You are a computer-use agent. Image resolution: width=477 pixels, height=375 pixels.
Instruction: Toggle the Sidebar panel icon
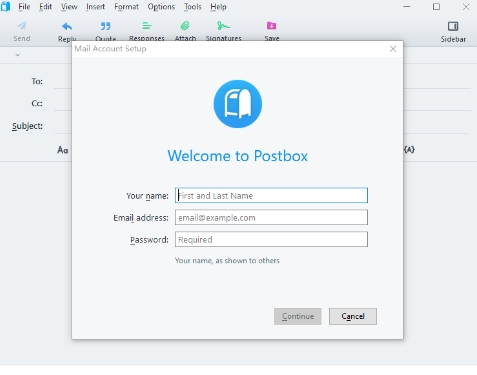tap(453, 26)
